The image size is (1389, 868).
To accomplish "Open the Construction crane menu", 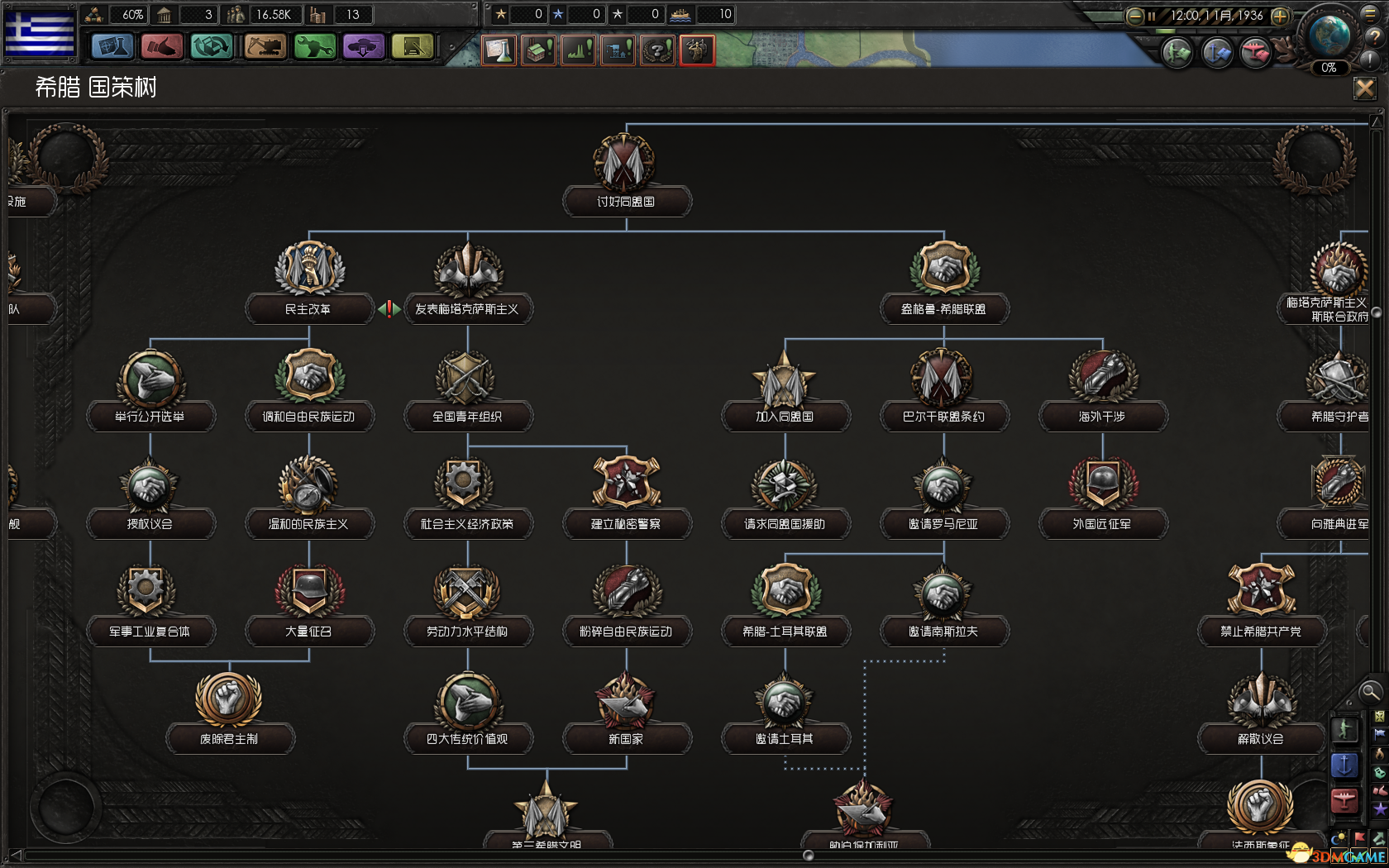I will click(x=265, y=46).
